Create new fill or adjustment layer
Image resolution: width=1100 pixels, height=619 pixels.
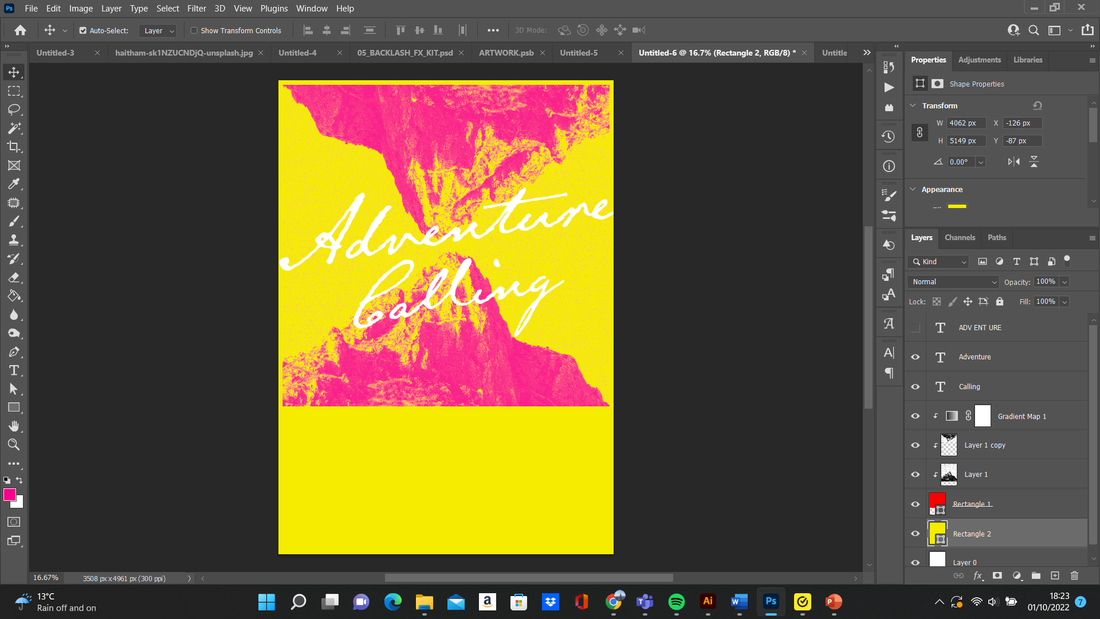(x=1017, y=575)
